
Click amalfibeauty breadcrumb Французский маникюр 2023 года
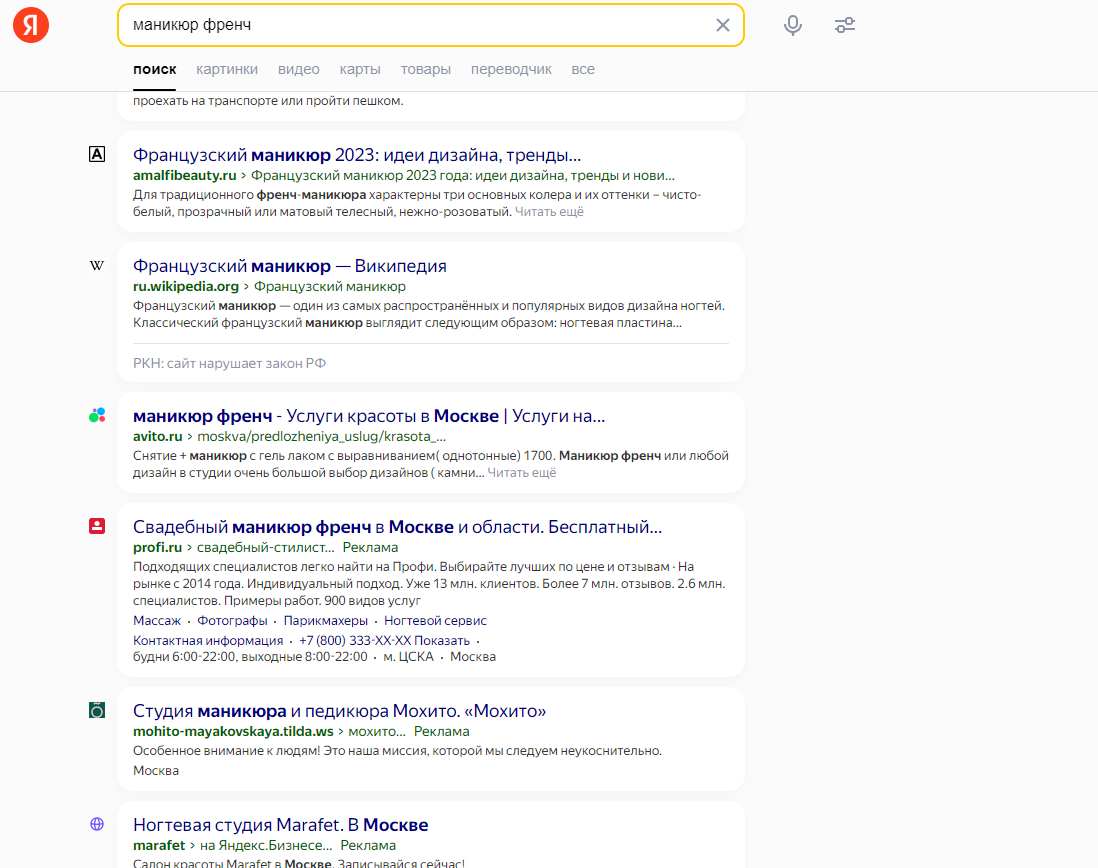[463, 176]
